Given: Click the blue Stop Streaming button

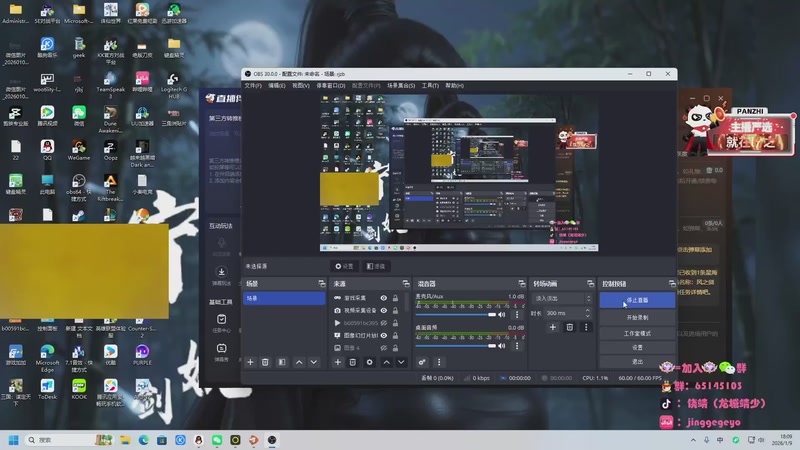Looking at the screenshot, I should coord(637,300).
